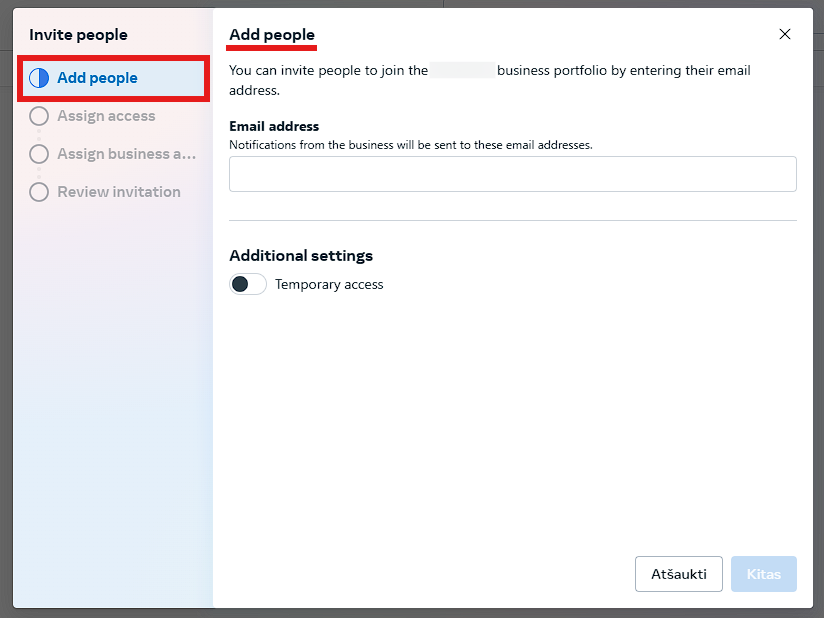Viewport: 824px width, 618px height.
Task: Click the "You can invite people" description text
Action: point(490,80)
